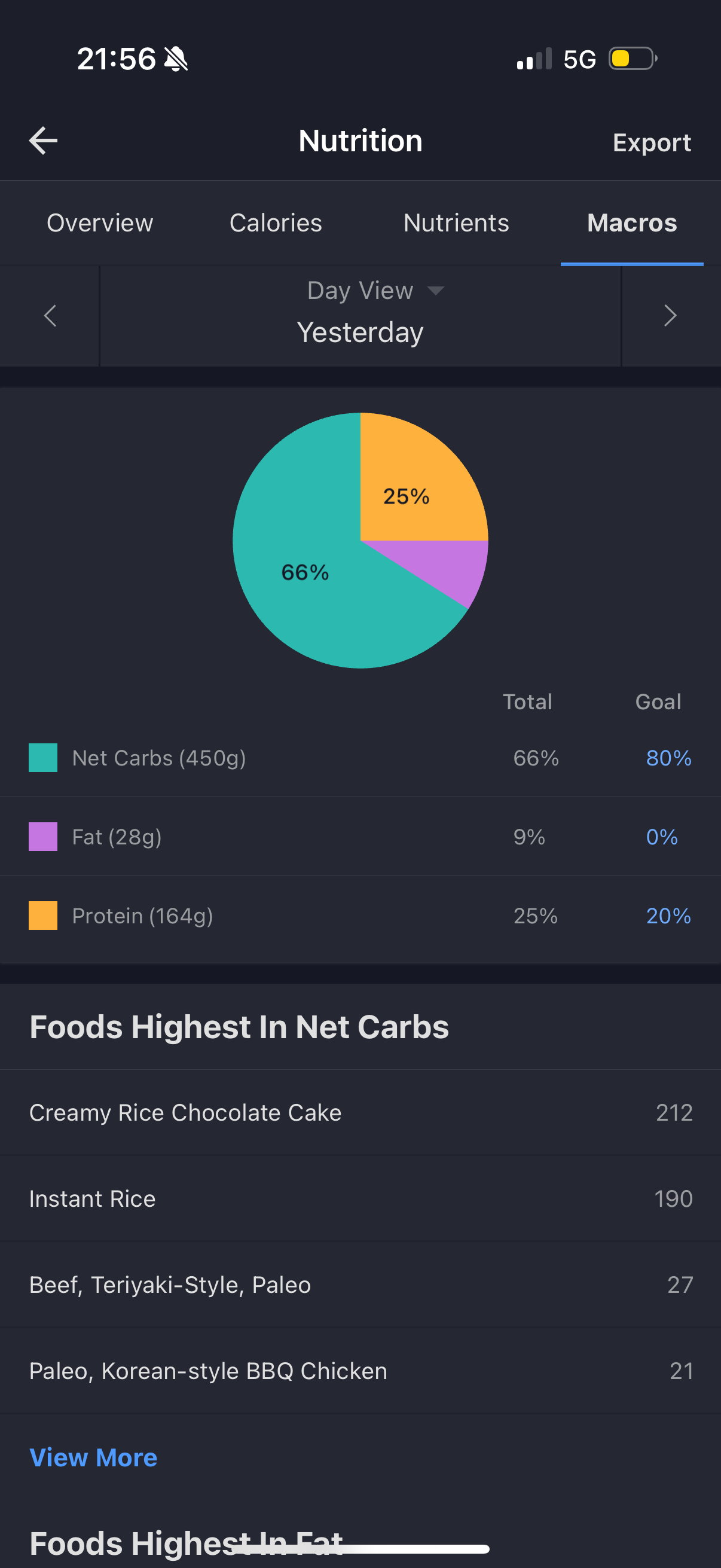Viewport: 721px width, 1568px height.
Task: Tap the silent mode bell icon
Action: point(176,60)
